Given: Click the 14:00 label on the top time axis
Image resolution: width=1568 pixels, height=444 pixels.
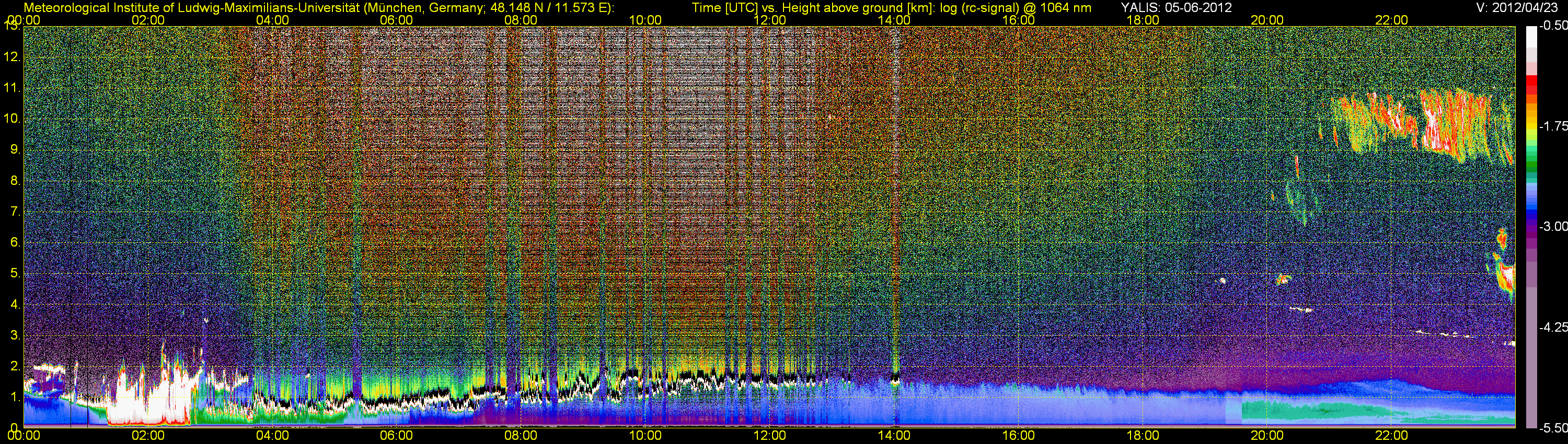Looking at the screenshot, I should click(x=894, y=20).
